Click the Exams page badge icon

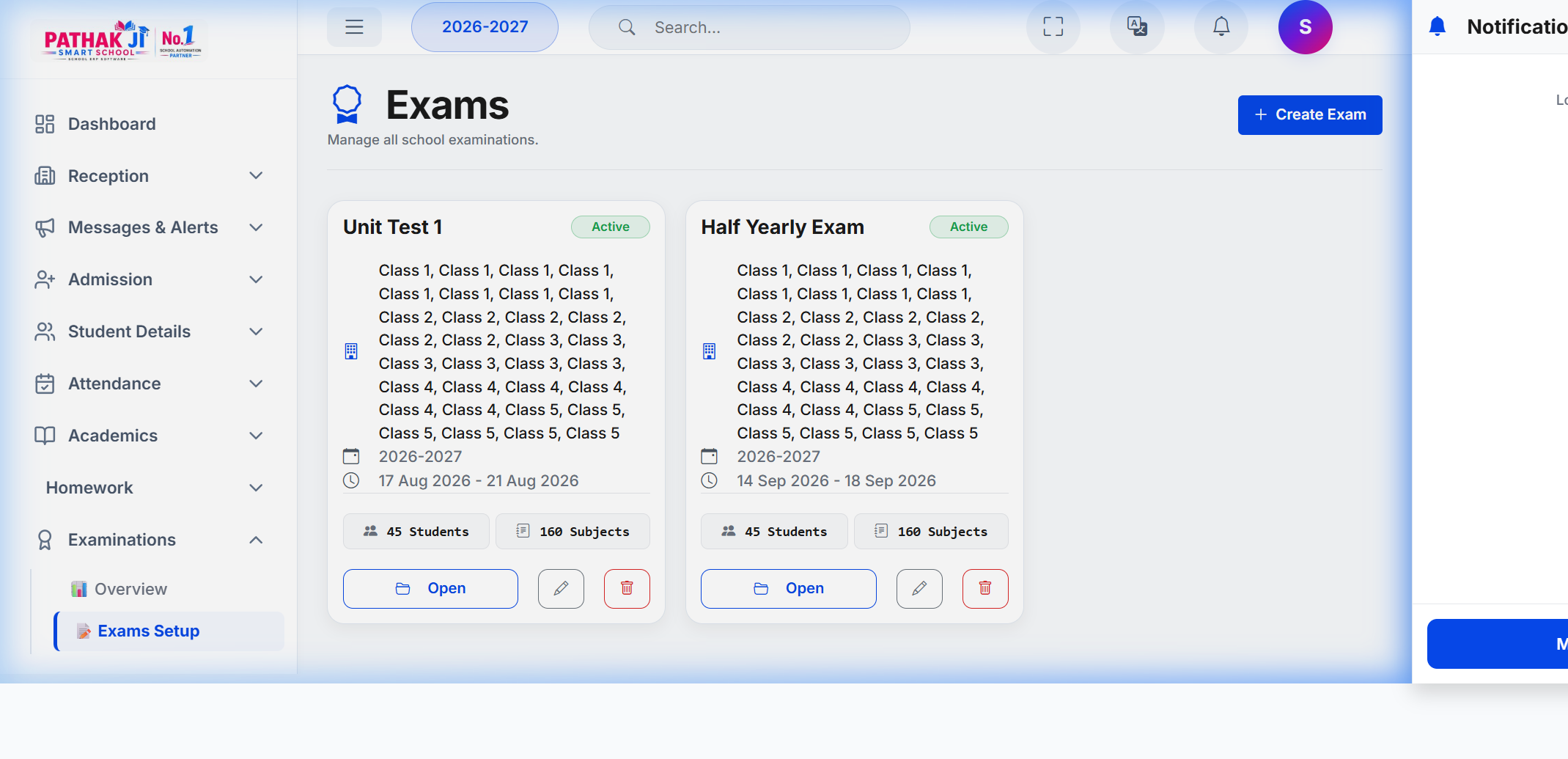pyautogui.click(x=347, y=105)
